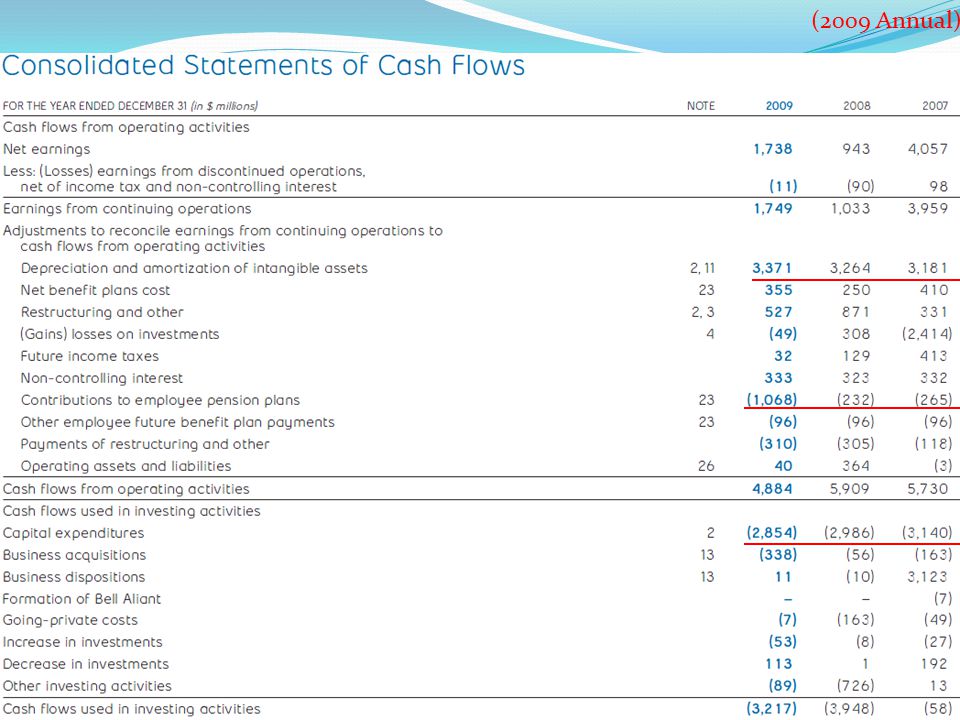Click restructuring 2008 value 871
This screenshot has width=960, height=720.
[856, 312]
